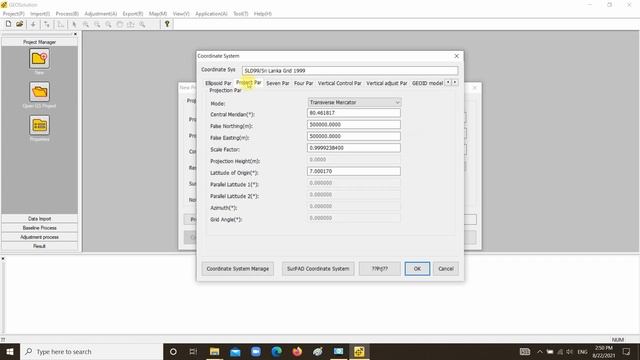This screenshot has width=640, height=360.
Task: Open the Map(M) menu
Action: pos(158,14)
